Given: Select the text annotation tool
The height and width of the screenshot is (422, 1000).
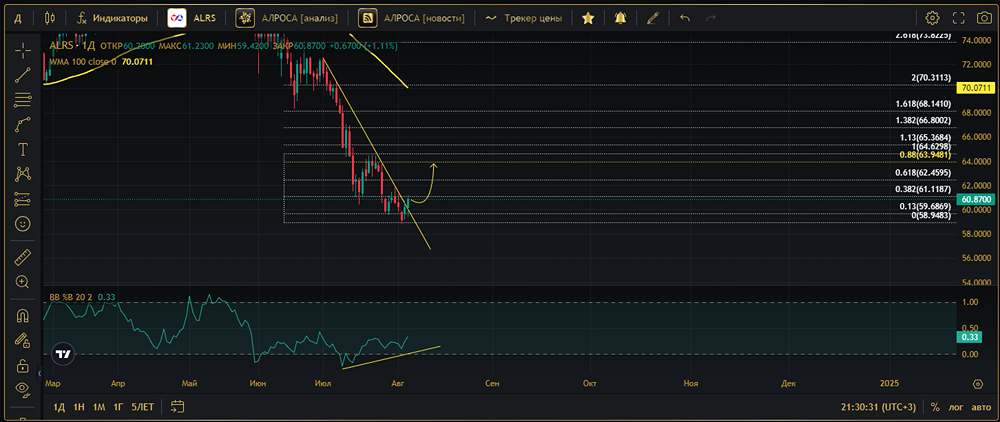Looking at the screenshot, I should tap(22, 149).
